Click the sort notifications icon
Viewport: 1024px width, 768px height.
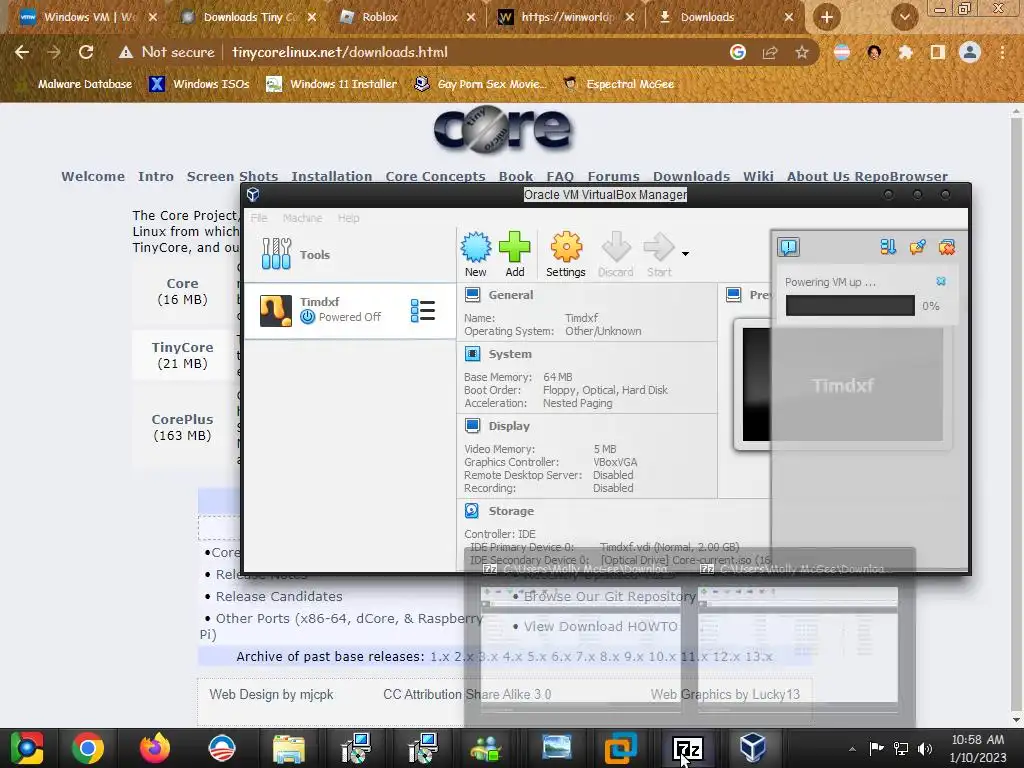tap(888, 246)
